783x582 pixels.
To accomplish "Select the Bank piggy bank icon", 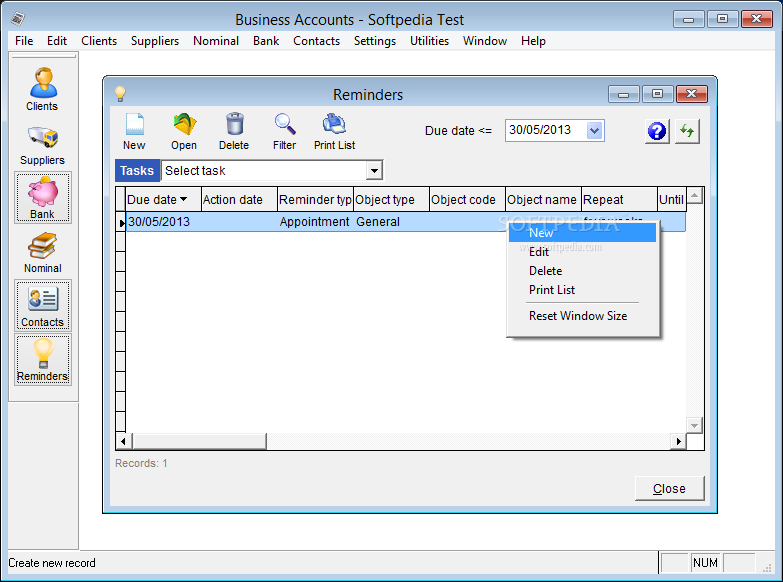I will (42, 197).
